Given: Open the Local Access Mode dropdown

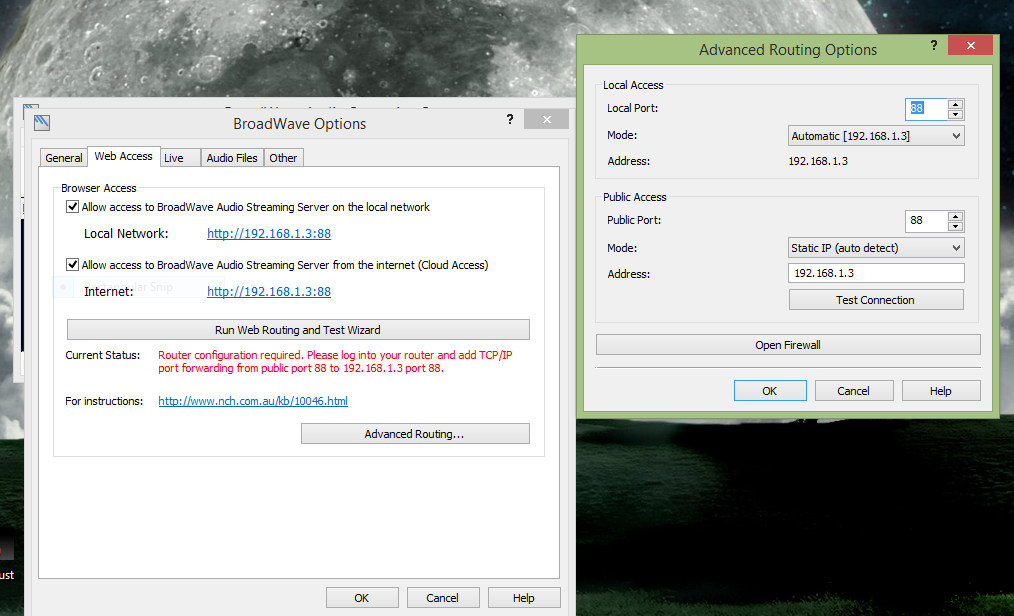Looking at the screenshot, I should tap(876, 136).
